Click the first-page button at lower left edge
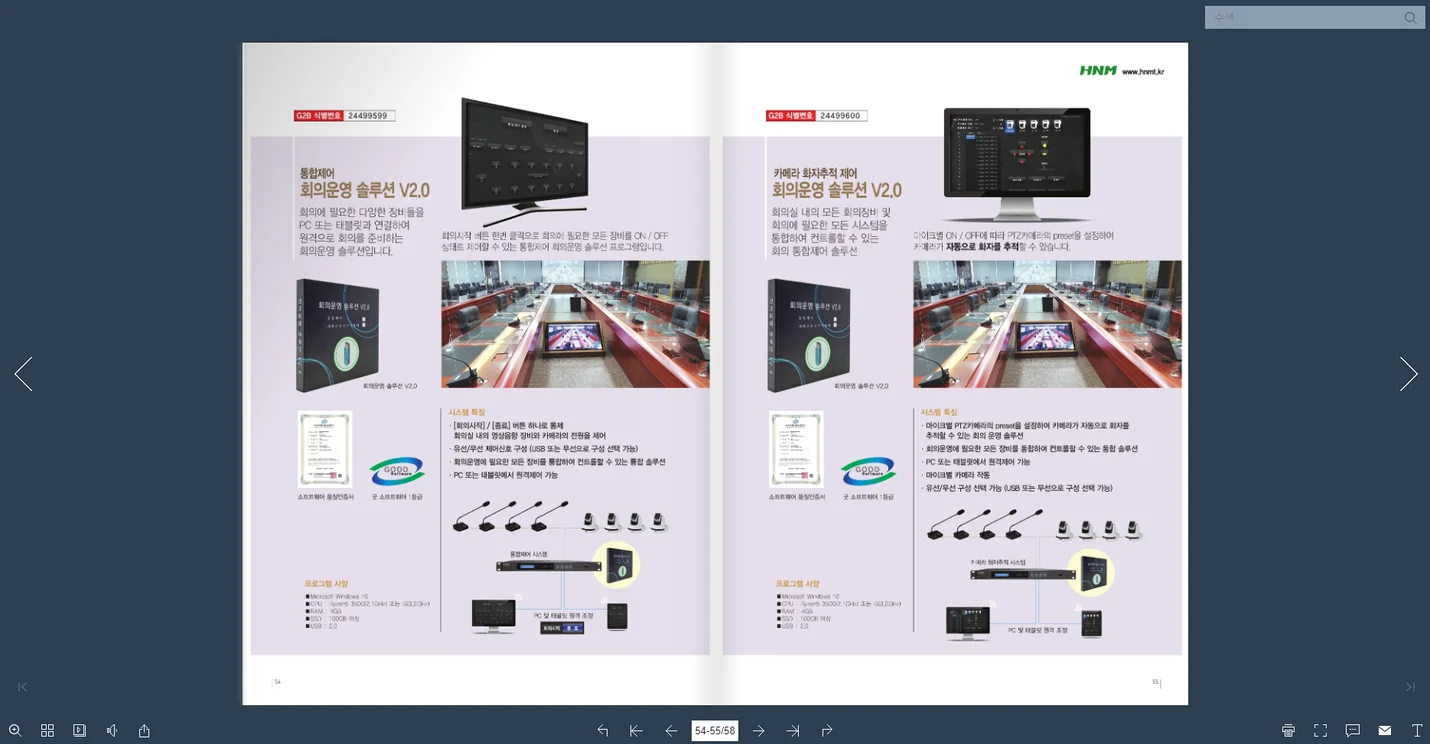The image size is (1430, 744). point(23,687)
